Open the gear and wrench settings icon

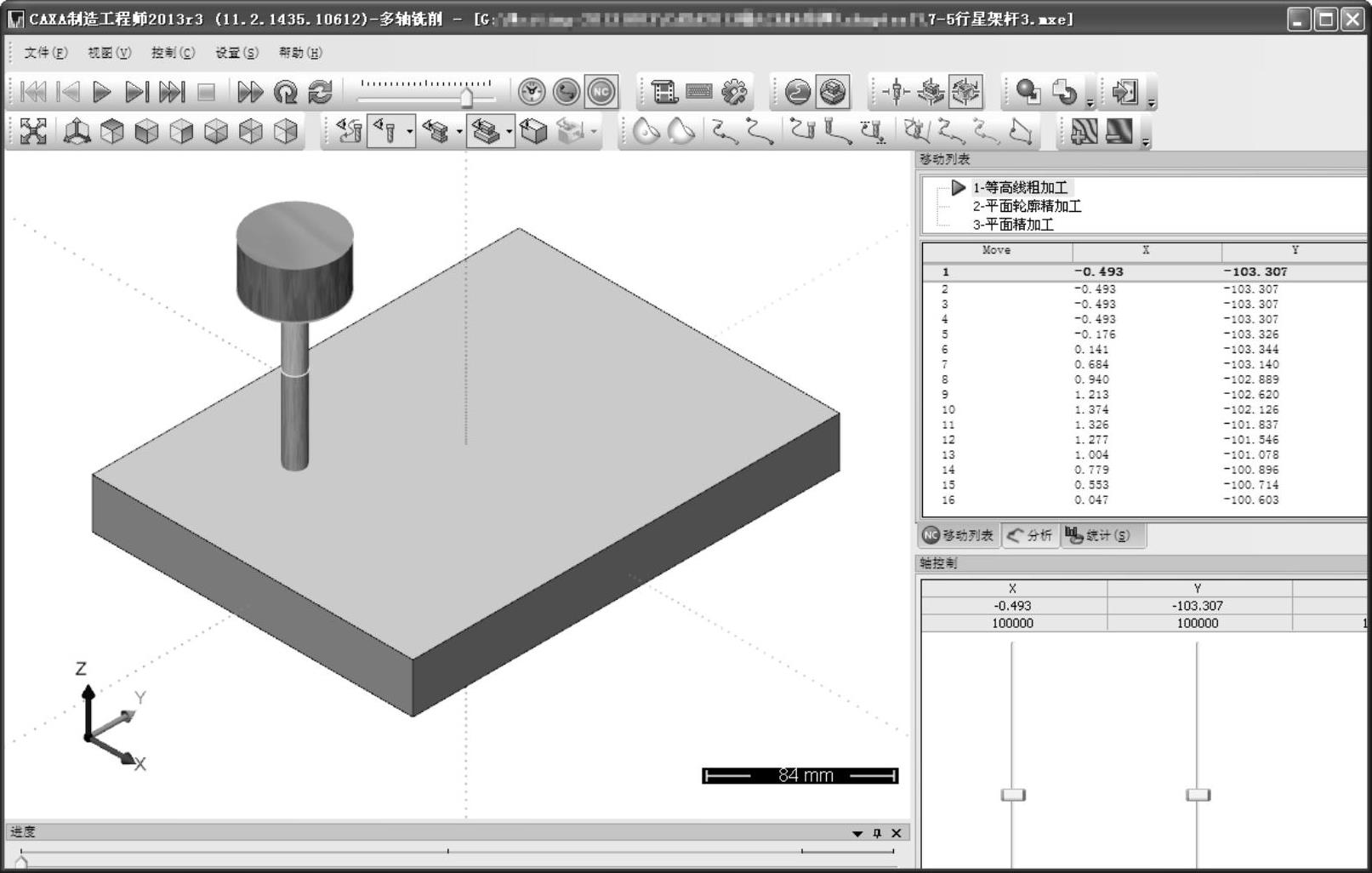point(734,92)
